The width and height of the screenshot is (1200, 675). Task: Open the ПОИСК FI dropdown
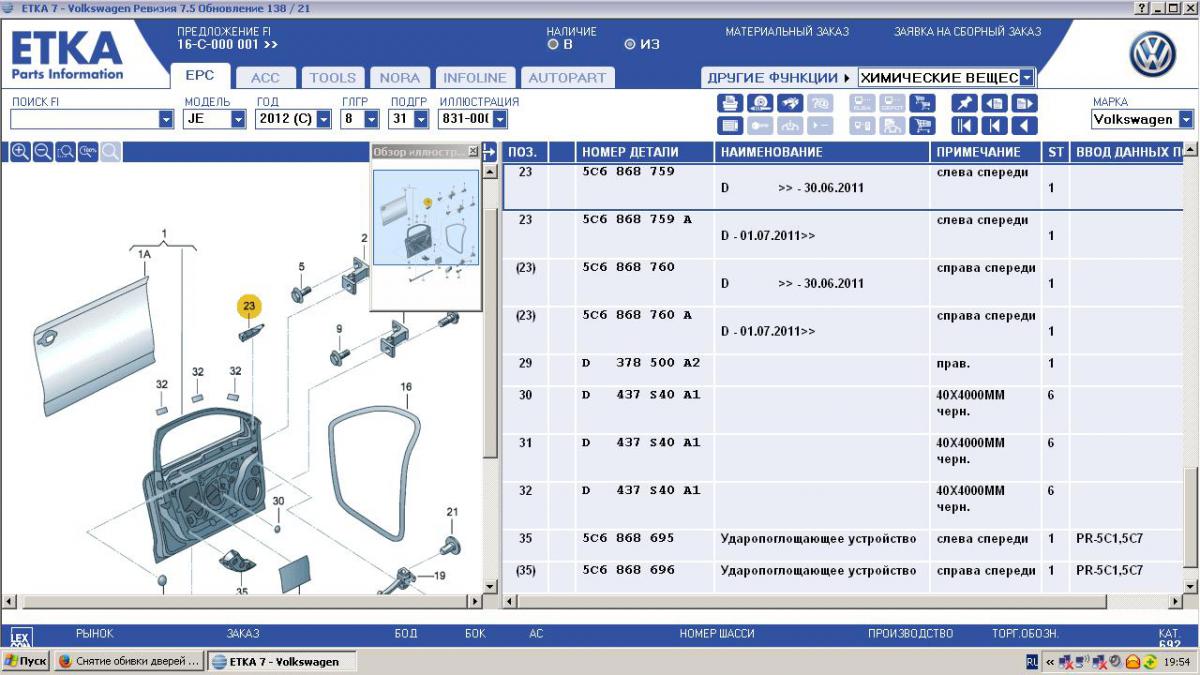tap(166, 119)
